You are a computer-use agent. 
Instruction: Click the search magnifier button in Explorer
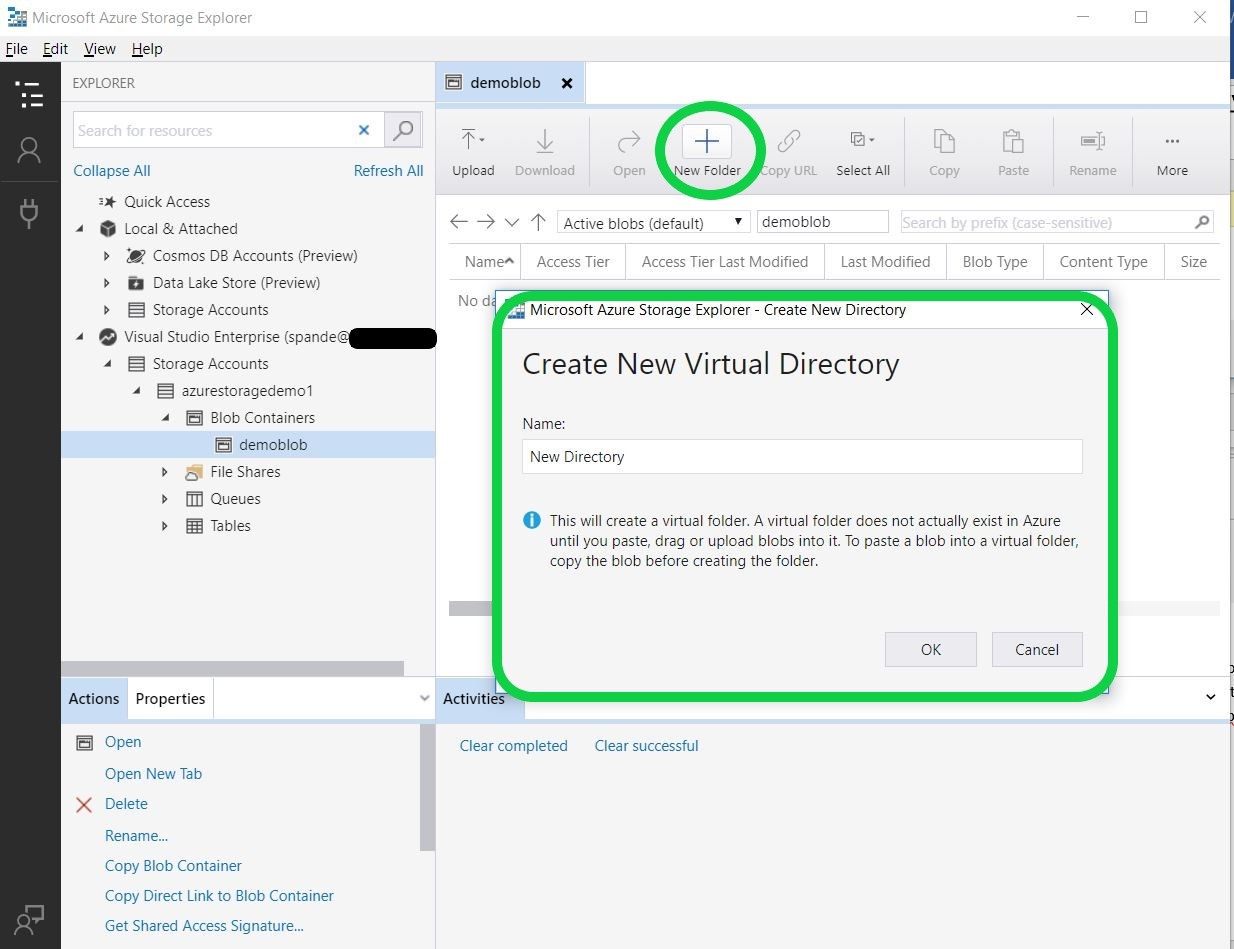tap(403, 130)
